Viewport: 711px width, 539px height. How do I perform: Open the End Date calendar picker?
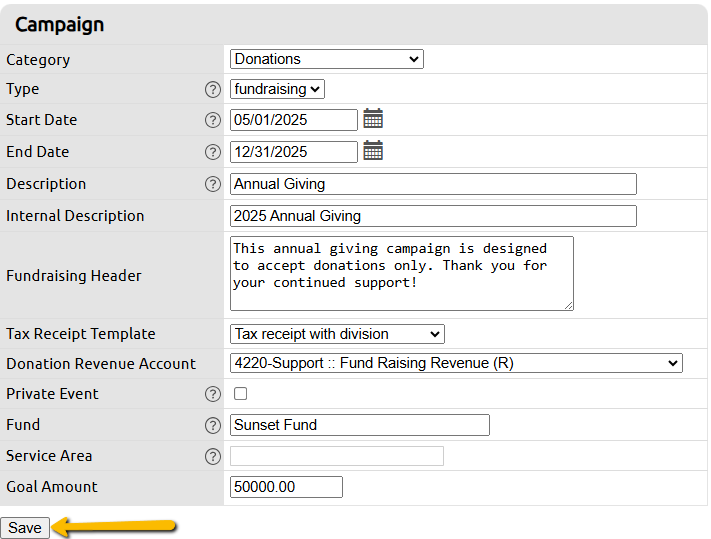[x=373, y=151]
